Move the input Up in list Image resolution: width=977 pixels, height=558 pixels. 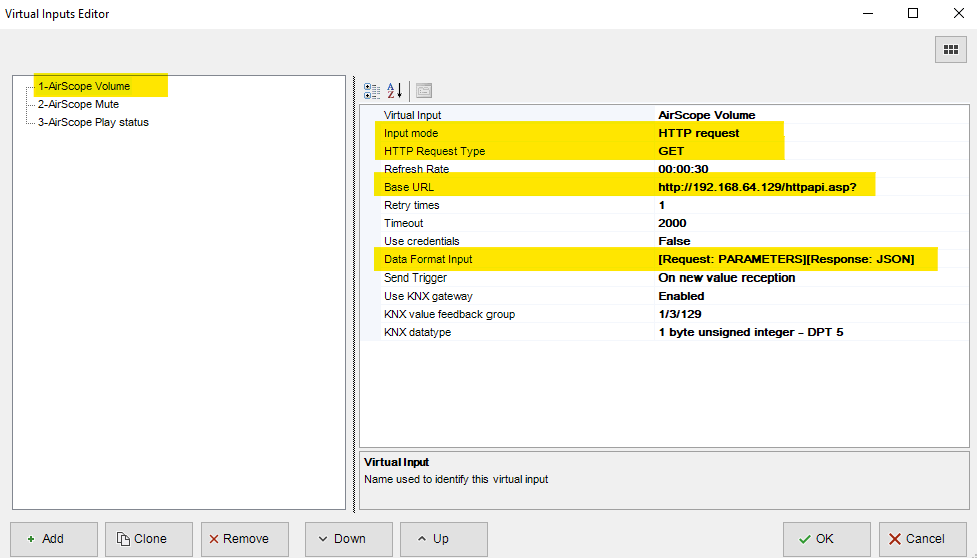434,538
